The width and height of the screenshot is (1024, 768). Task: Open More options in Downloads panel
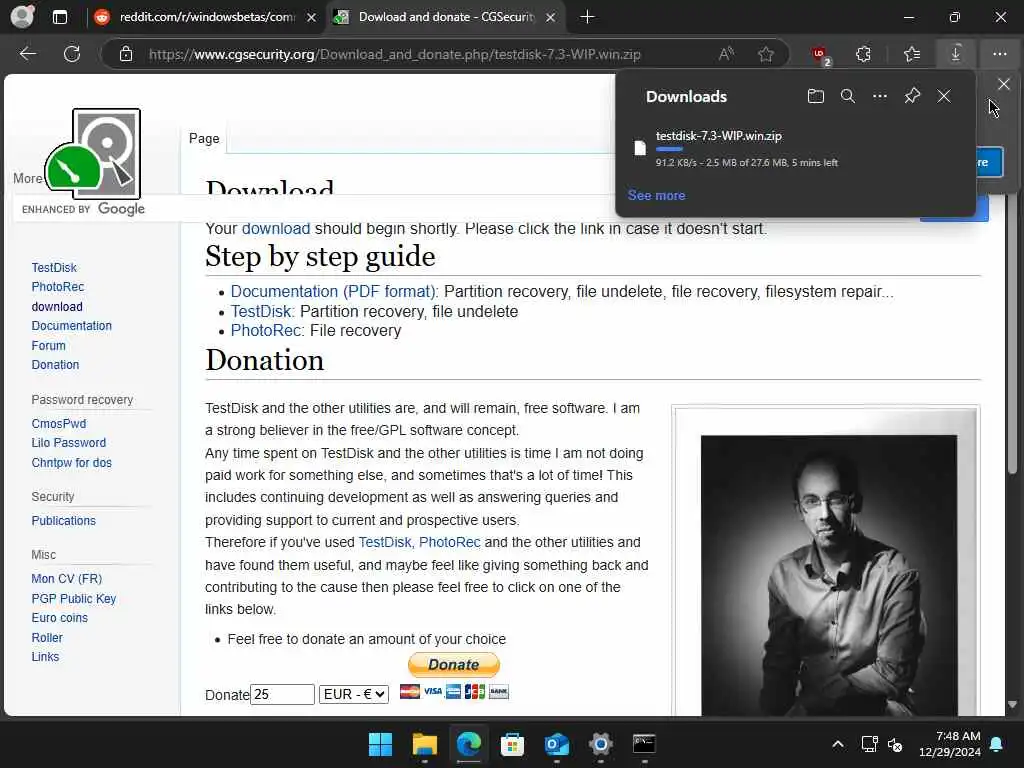(x=880, y=96)
